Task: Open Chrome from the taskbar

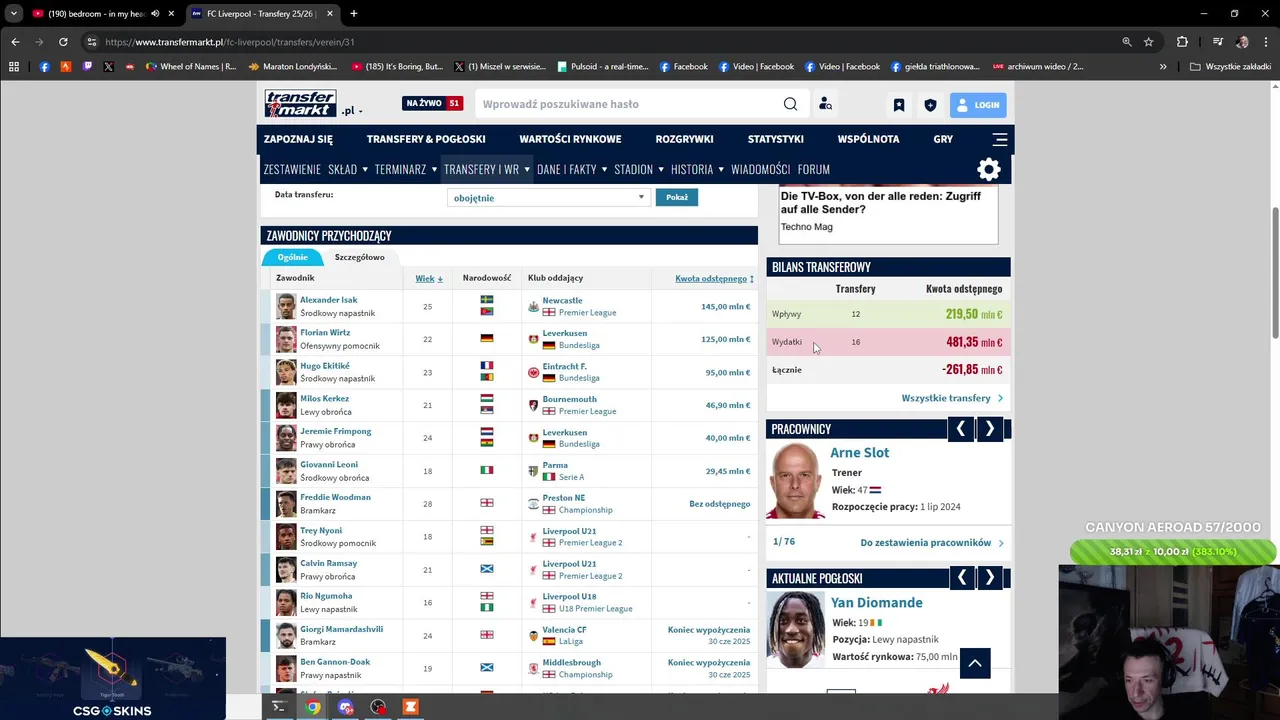Action: point(313,707)
